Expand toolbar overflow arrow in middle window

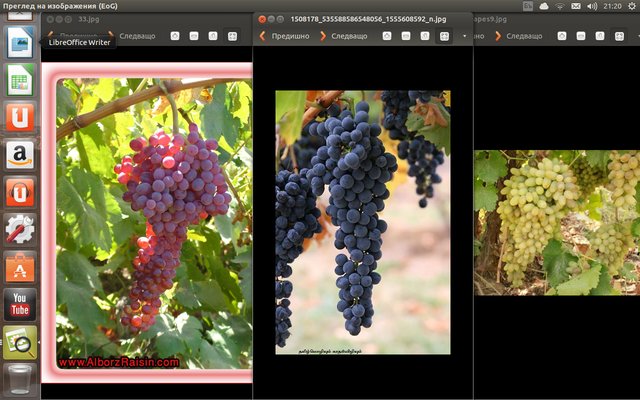[x=464, y=36]
